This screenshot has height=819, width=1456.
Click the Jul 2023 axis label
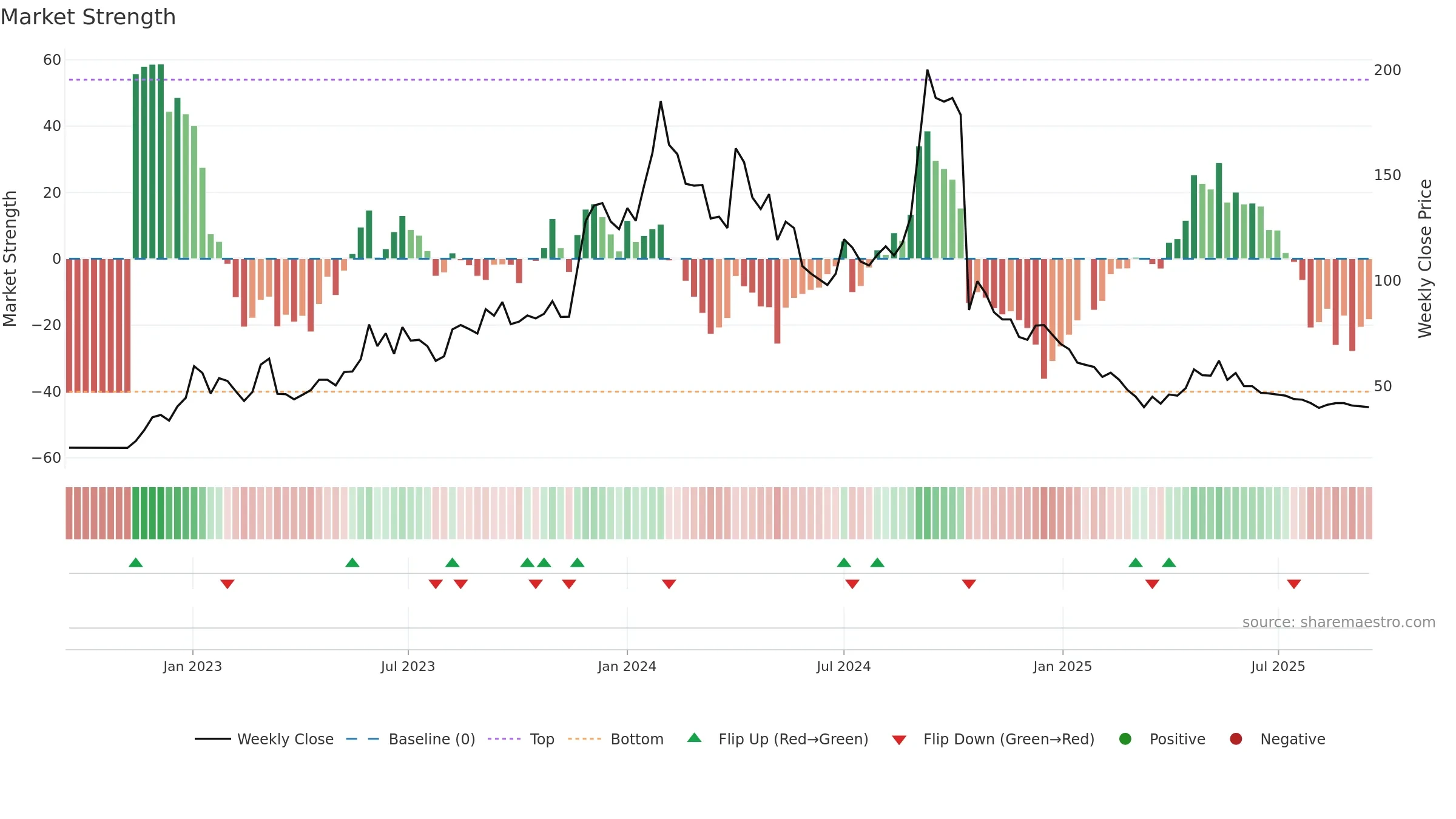coord(408,666)
